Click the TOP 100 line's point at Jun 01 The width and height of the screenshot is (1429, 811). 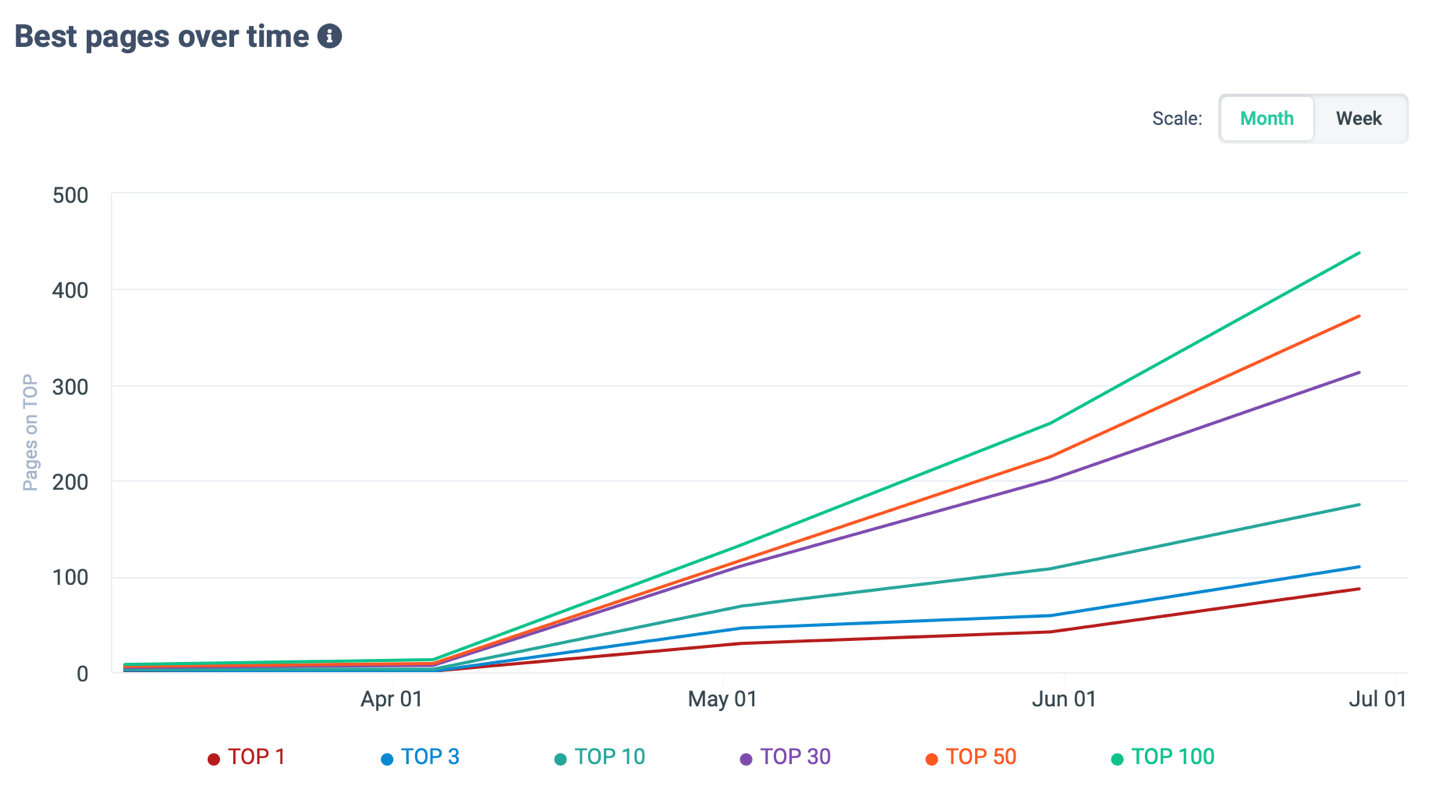[1050, 423]
